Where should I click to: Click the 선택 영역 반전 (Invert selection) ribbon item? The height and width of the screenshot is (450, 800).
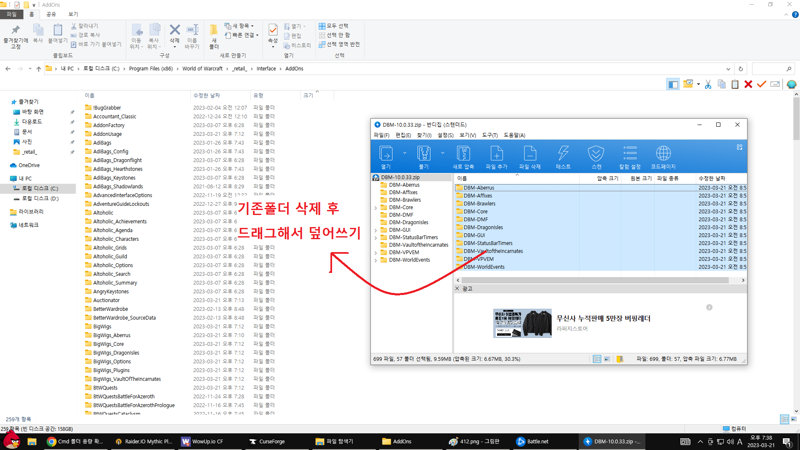339,44
